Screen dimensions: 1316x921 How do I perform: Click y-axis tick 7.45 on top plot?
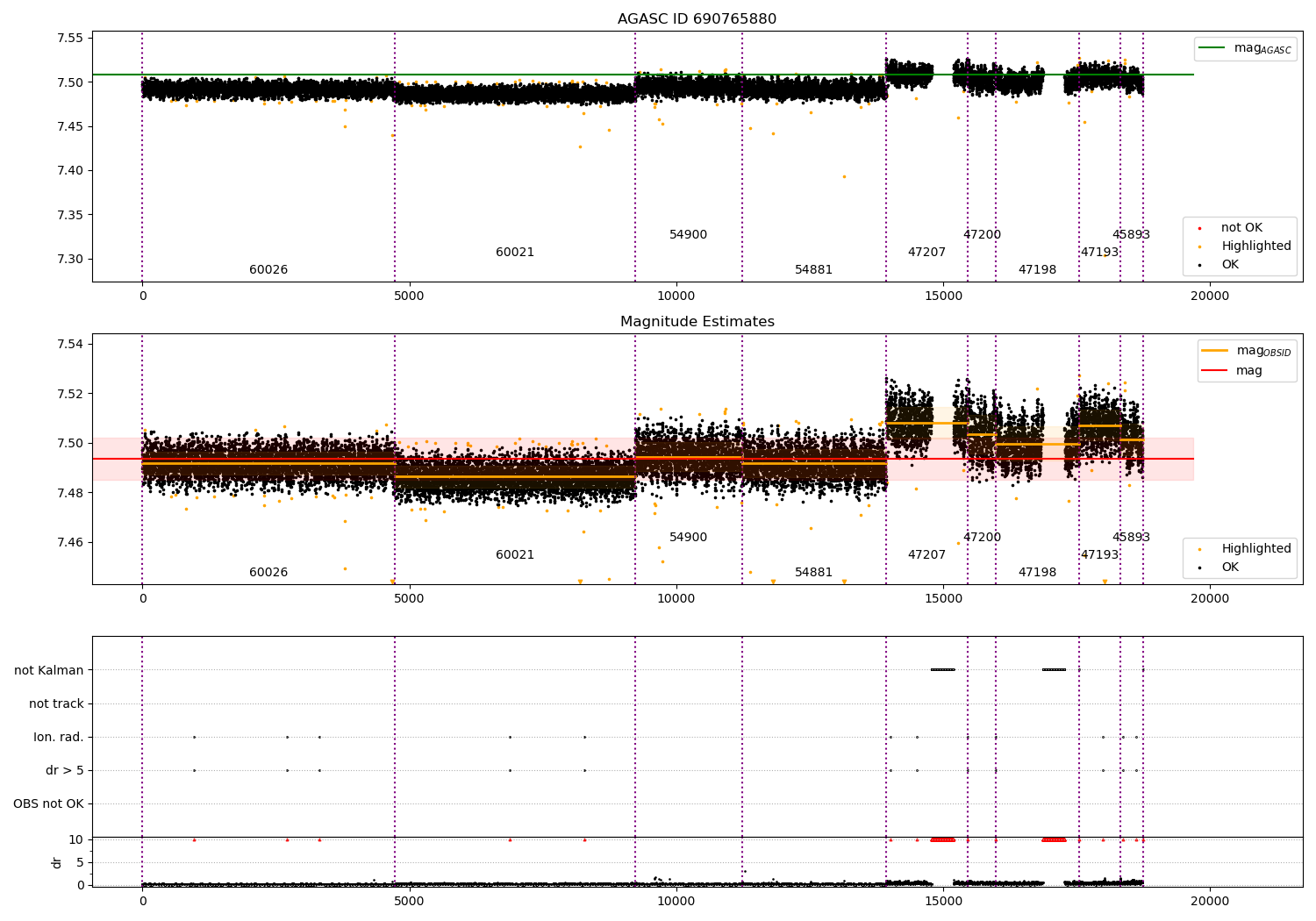[69, 127]
